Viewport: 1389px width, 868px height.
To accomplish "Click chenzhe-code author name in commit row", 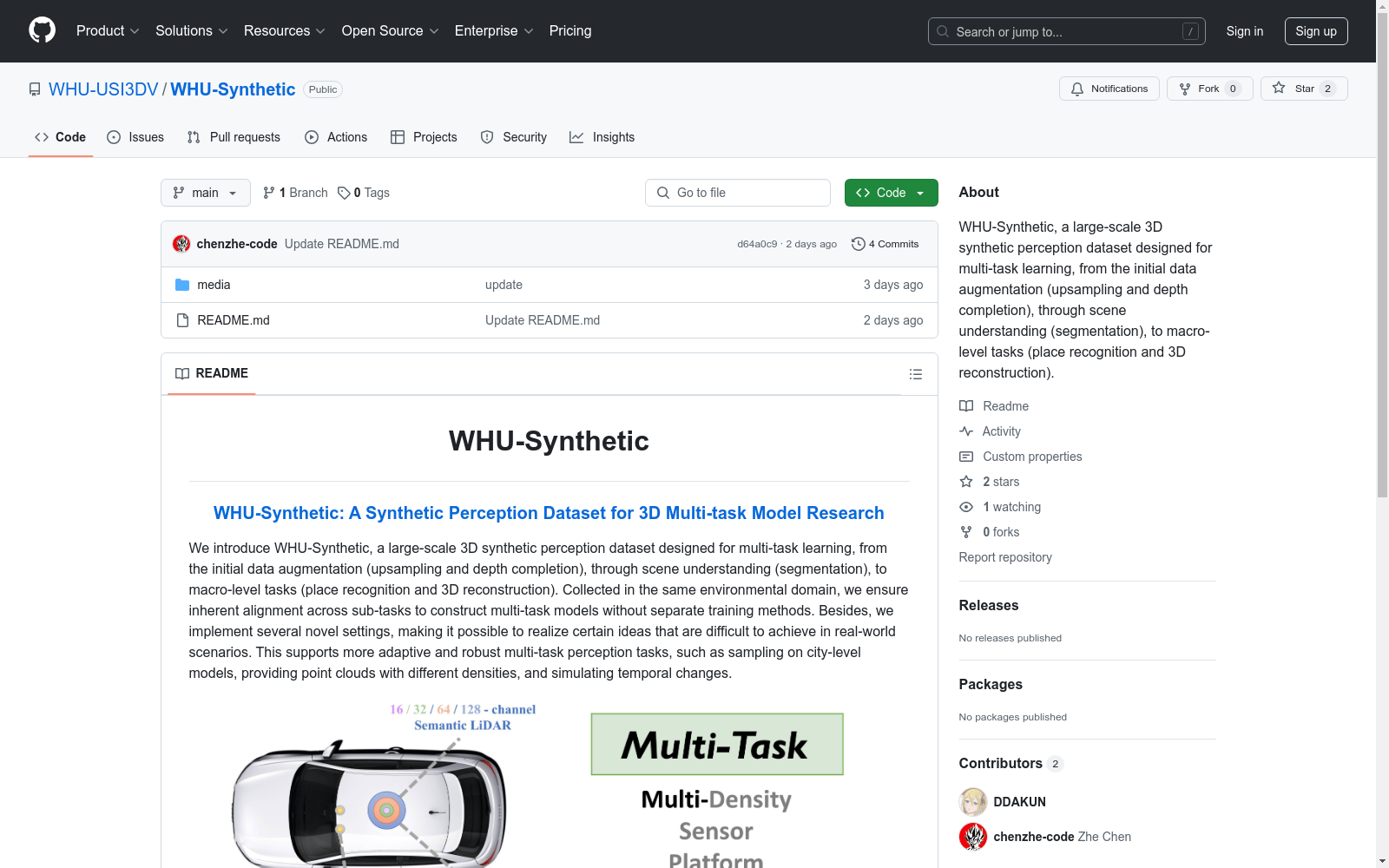I will point(237,244).
